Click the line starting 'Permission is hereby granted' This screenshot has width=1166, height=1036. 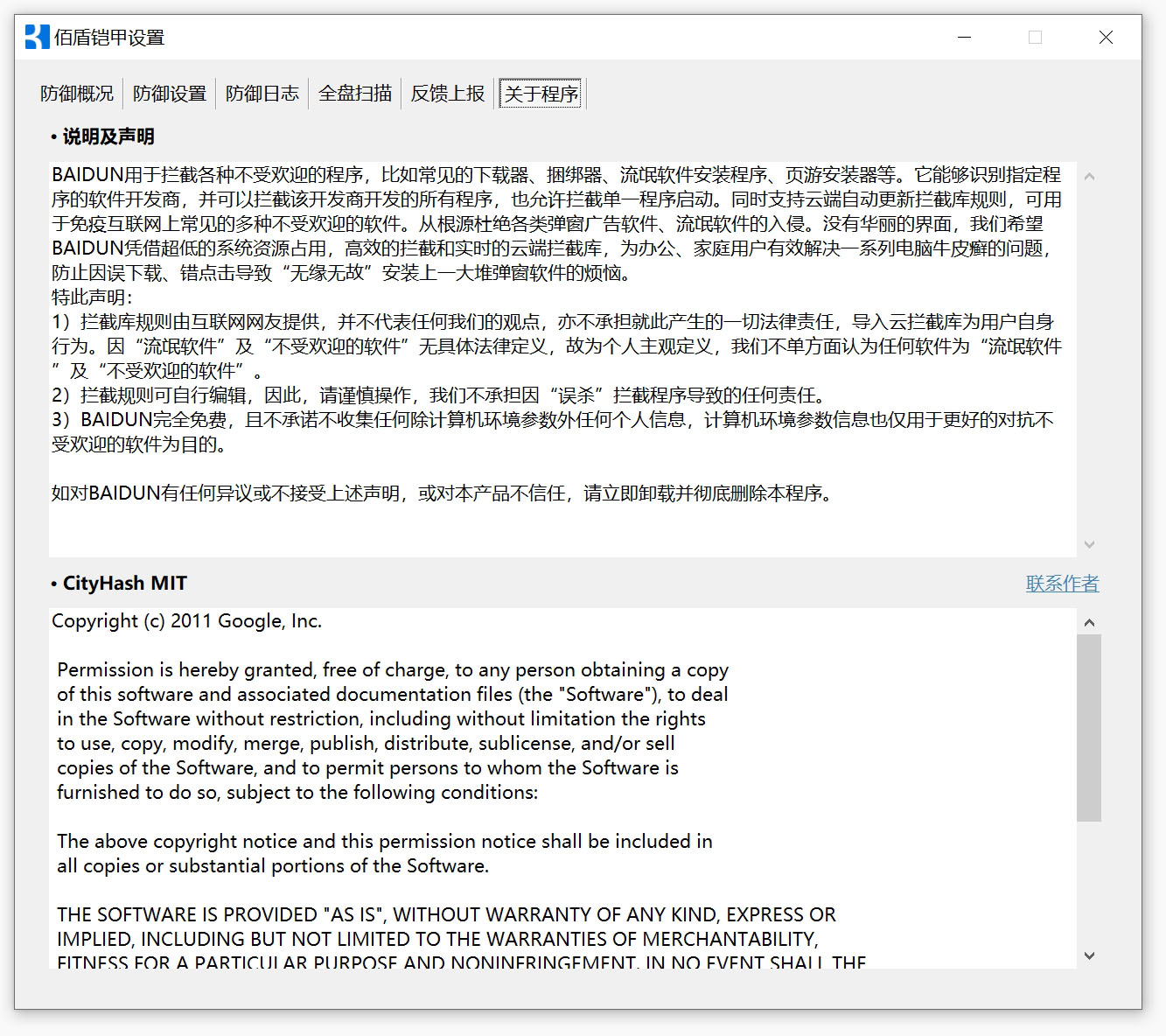(x=393, y=670)
